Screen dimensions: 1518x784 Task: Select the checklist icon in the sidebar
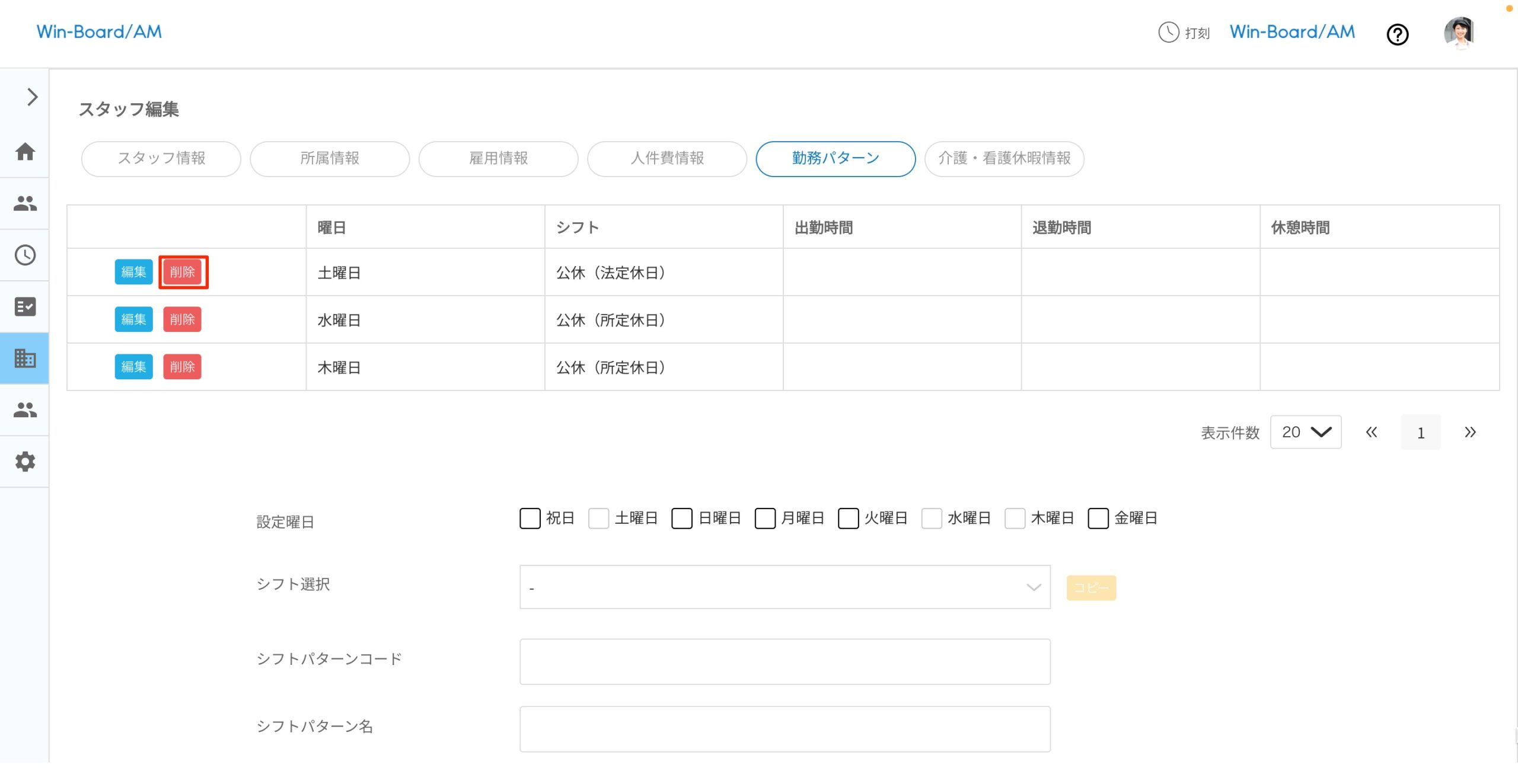click(x=25, y=306)
